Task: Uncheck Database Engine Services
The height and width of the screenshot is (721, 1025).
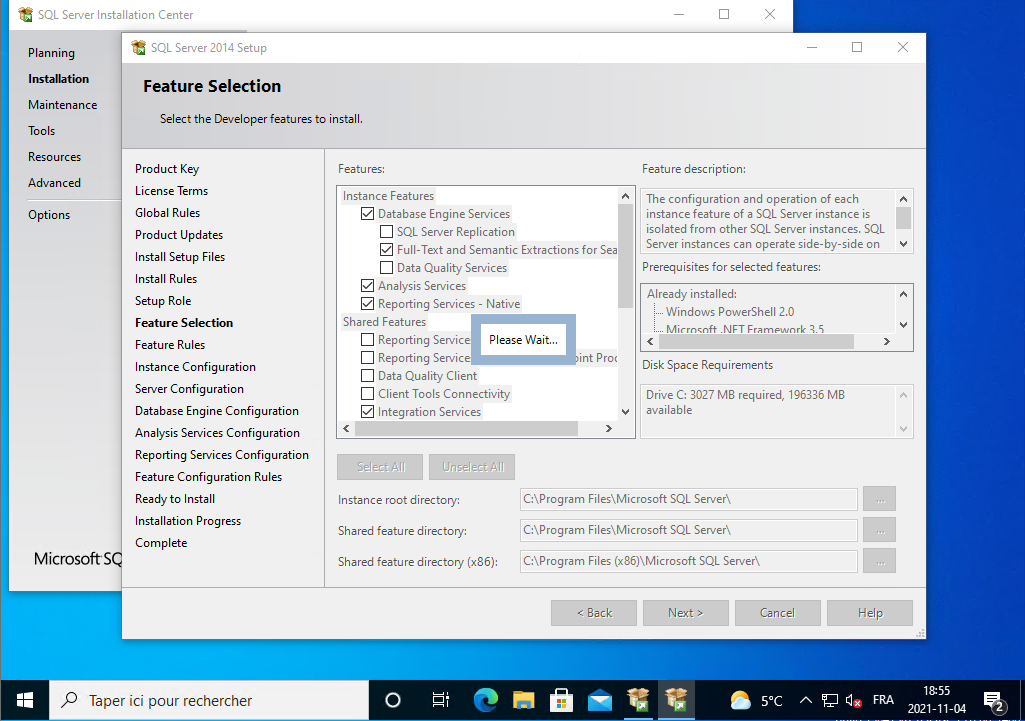Action: point(368,214)
